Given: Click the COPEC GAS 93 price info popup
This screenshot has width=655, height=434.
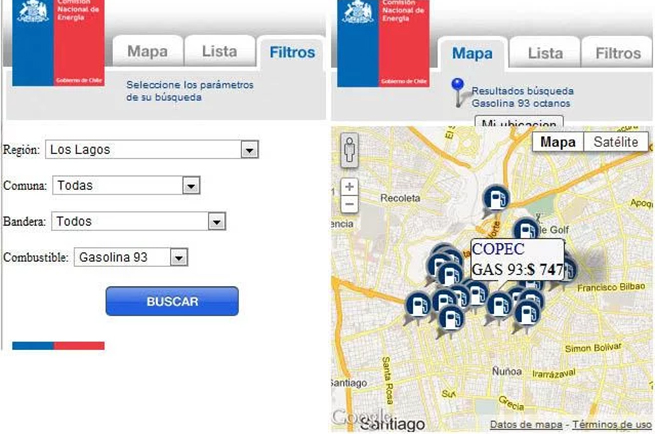Looking at the screenshot, I should pyautogui.click(x=518, y=260).
